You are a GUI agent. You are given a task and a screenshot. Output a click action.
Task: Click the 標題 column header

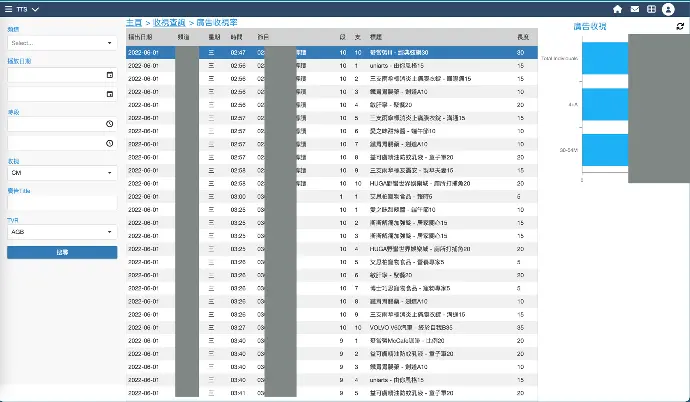tap(377, 35)
